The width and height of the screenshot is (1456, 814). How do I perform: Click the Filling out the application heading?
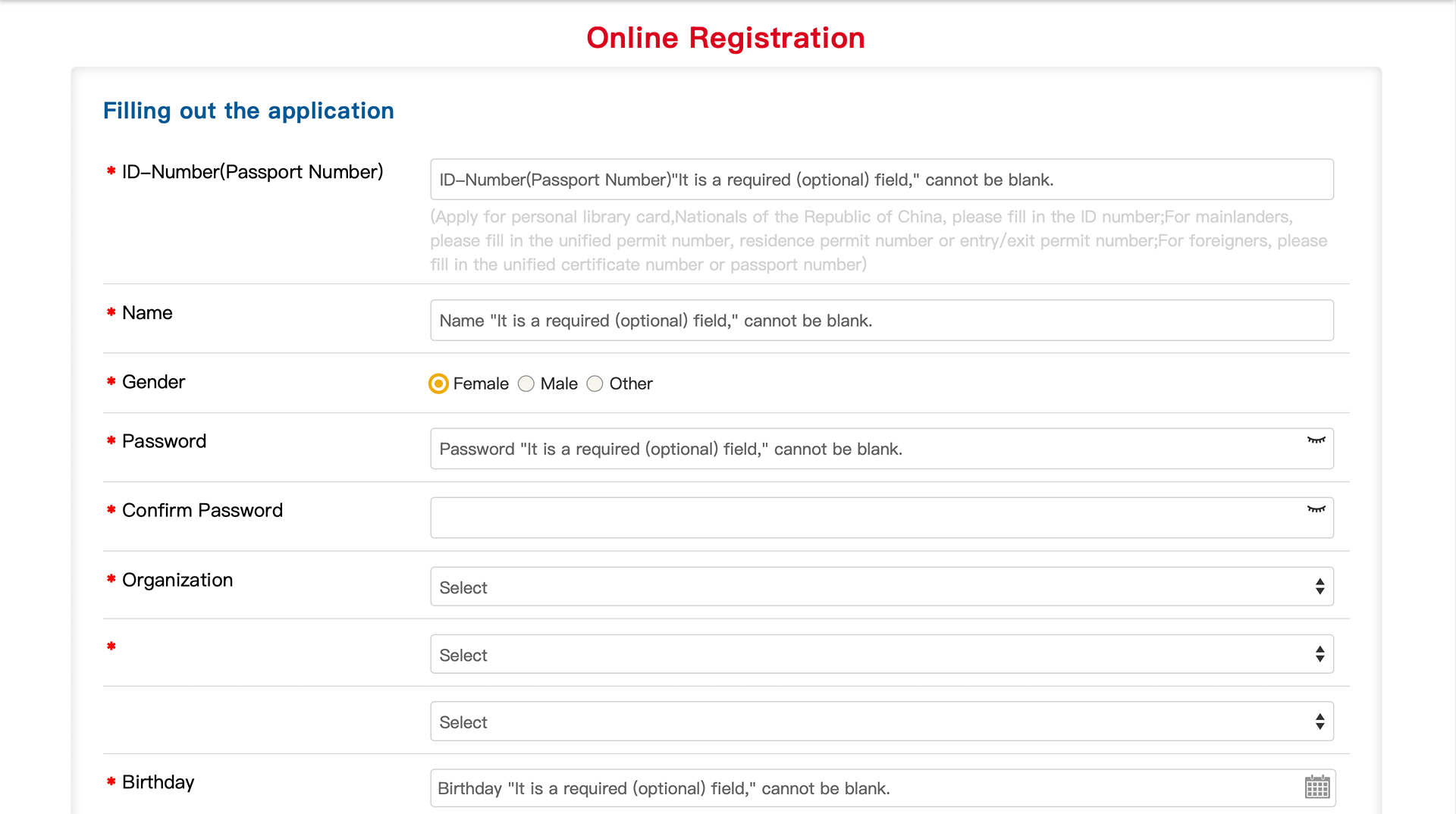249,111
